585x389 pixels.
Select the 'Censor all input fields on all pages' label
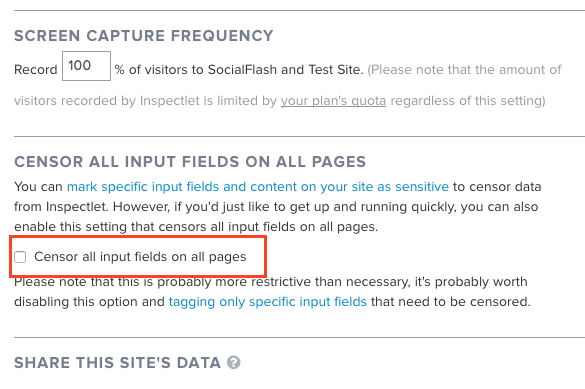coord(140,257)
